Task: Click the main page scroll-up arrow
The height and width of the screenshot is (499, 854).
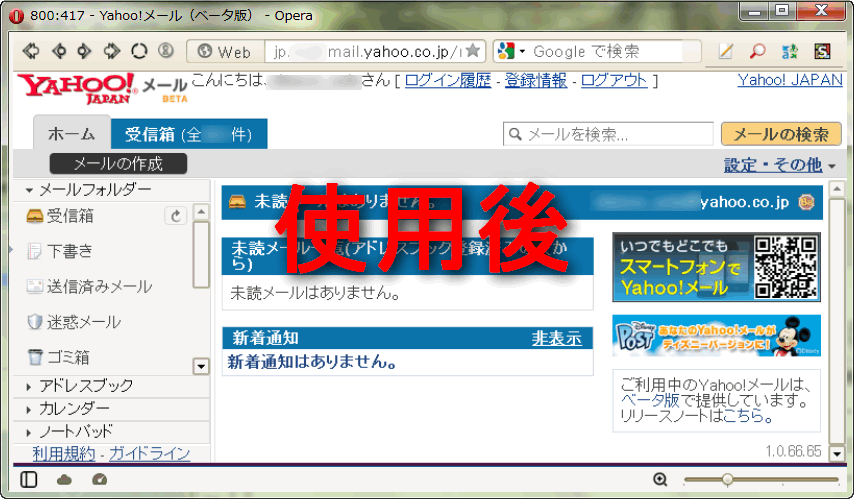Action: click(x=837, y=189)
